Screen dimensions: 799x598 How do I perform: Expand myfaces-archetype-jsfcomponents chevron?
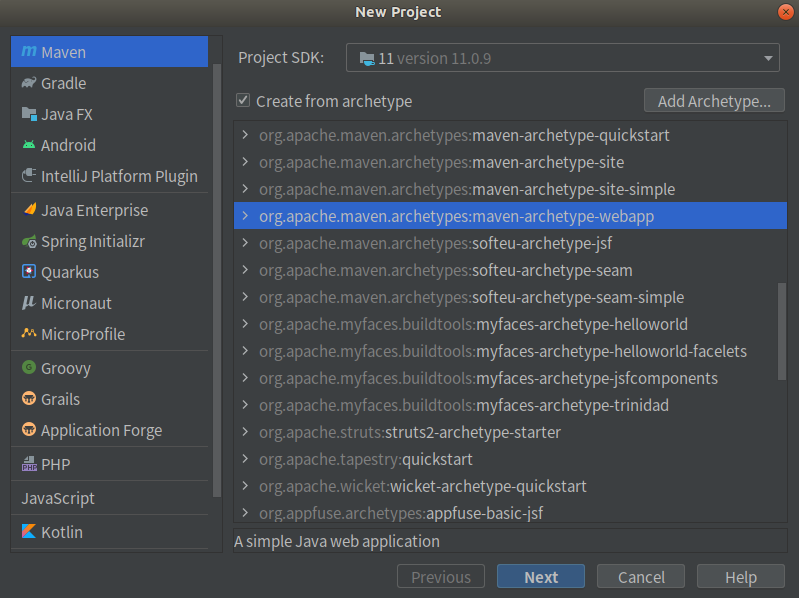(245, 378)
